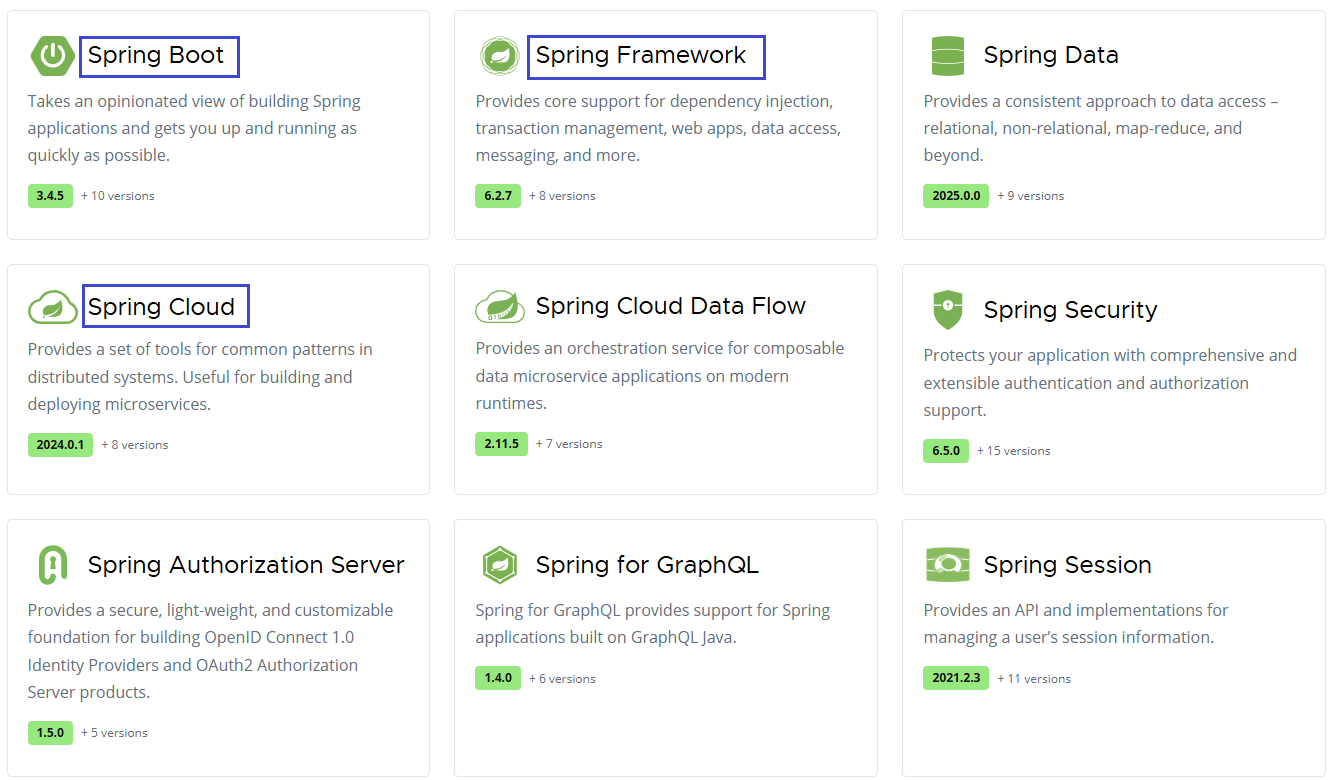Click '+ 7 versions' under Cloud Data Flow
This screenshot has height=780, width=1334.
tap(569, 444)
